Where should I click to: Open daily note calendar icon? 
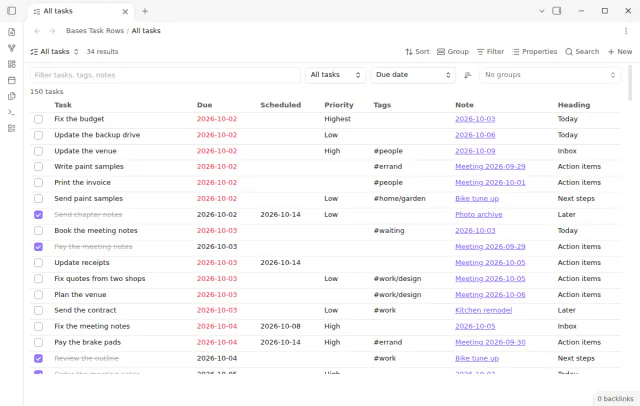[11, 80]
